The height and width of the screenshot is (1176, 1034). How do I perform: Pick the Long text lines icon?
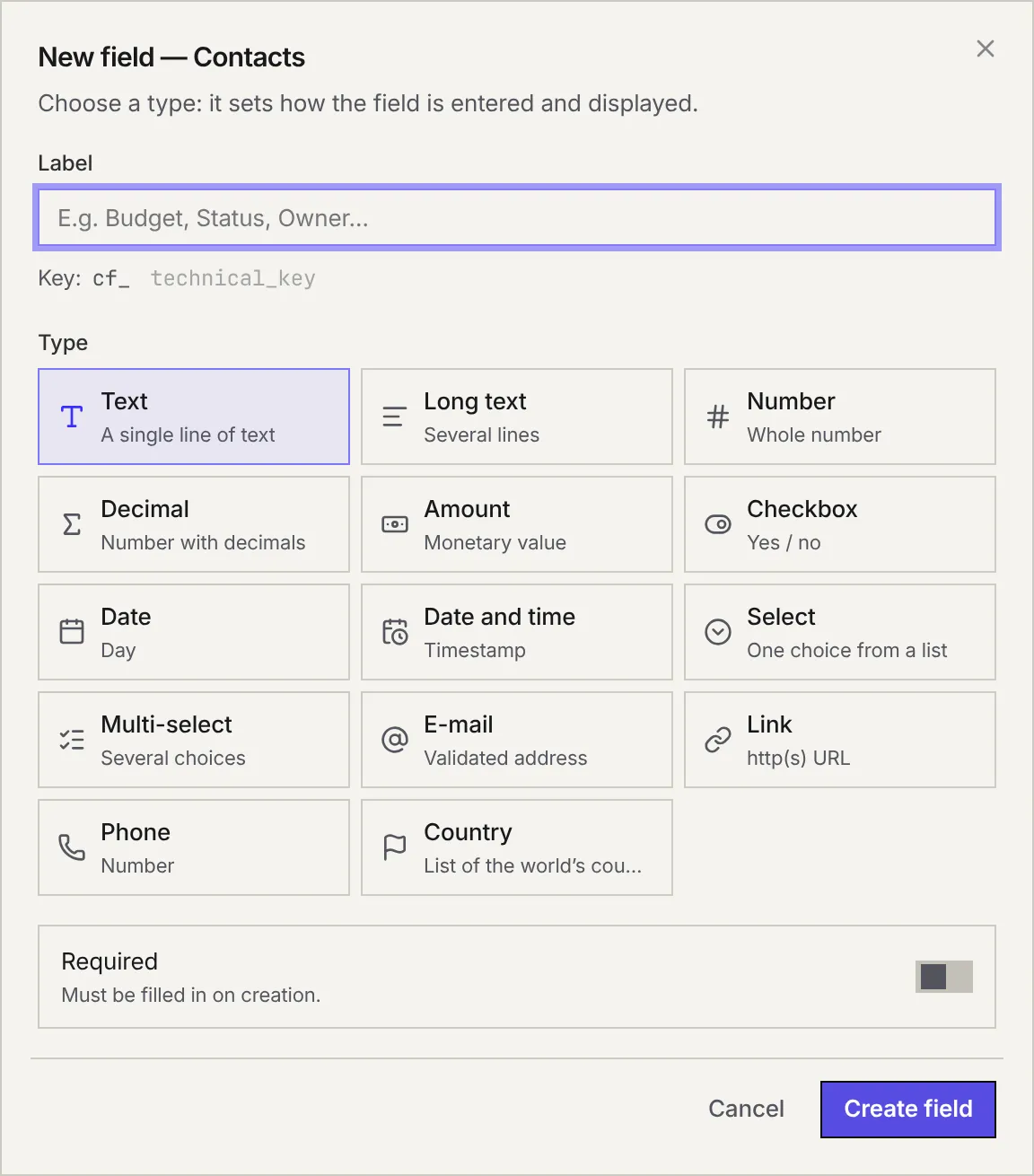pyautogui.click(x=393, y=417)
